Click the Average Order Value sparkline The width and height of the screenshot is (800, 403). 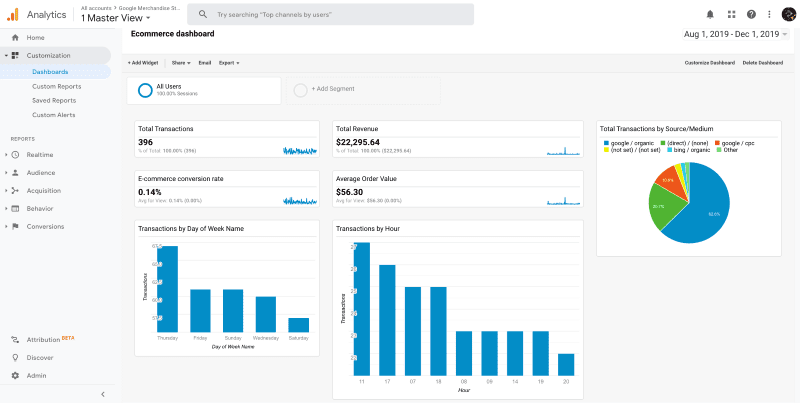pyautogui.click(x=563, y=200)
